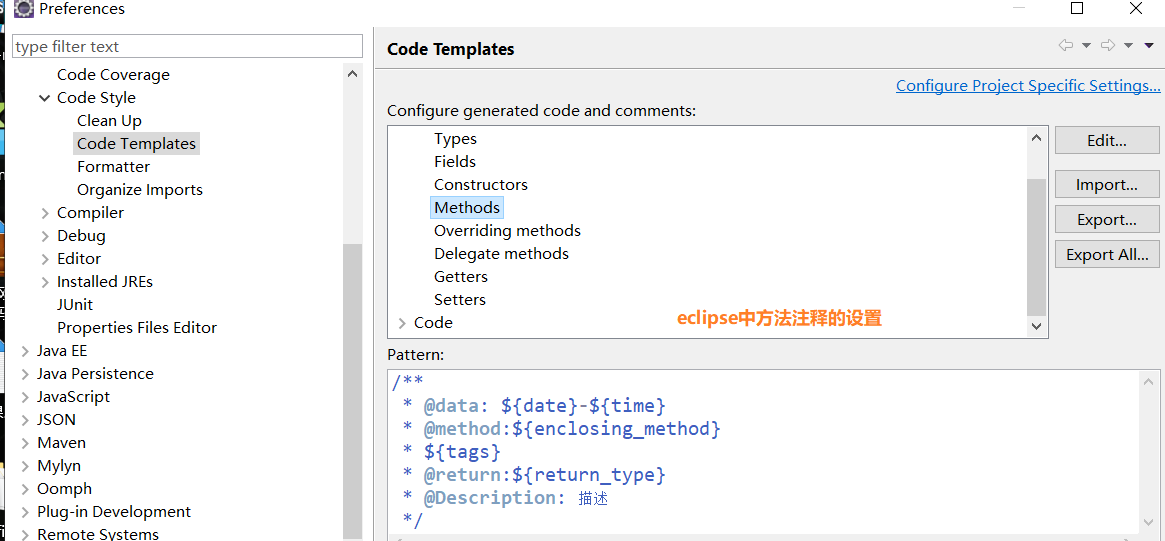Click the forward navigation arrow icon

point(1108,46)
